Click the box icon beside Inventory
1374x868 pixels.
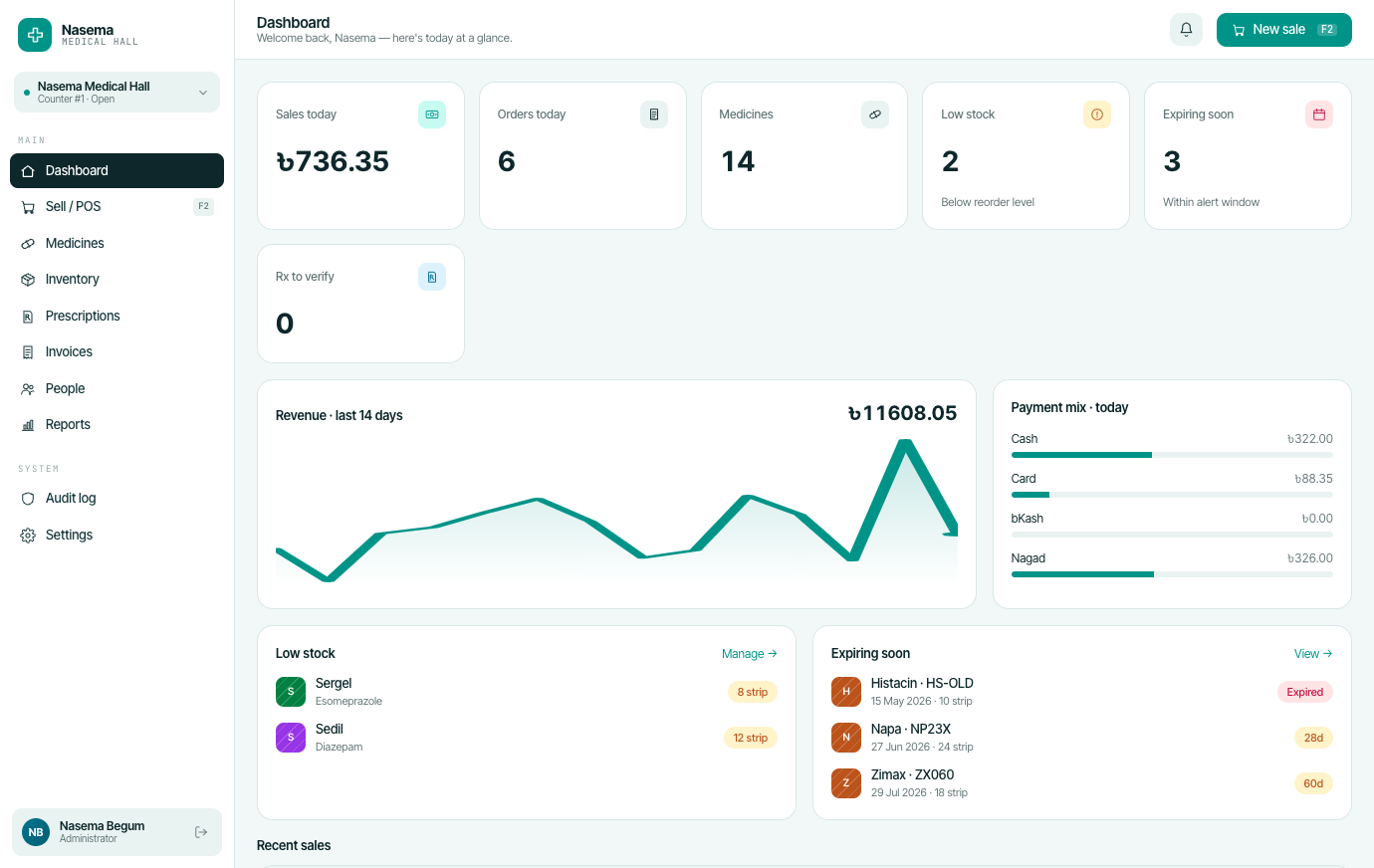[28, 280]
